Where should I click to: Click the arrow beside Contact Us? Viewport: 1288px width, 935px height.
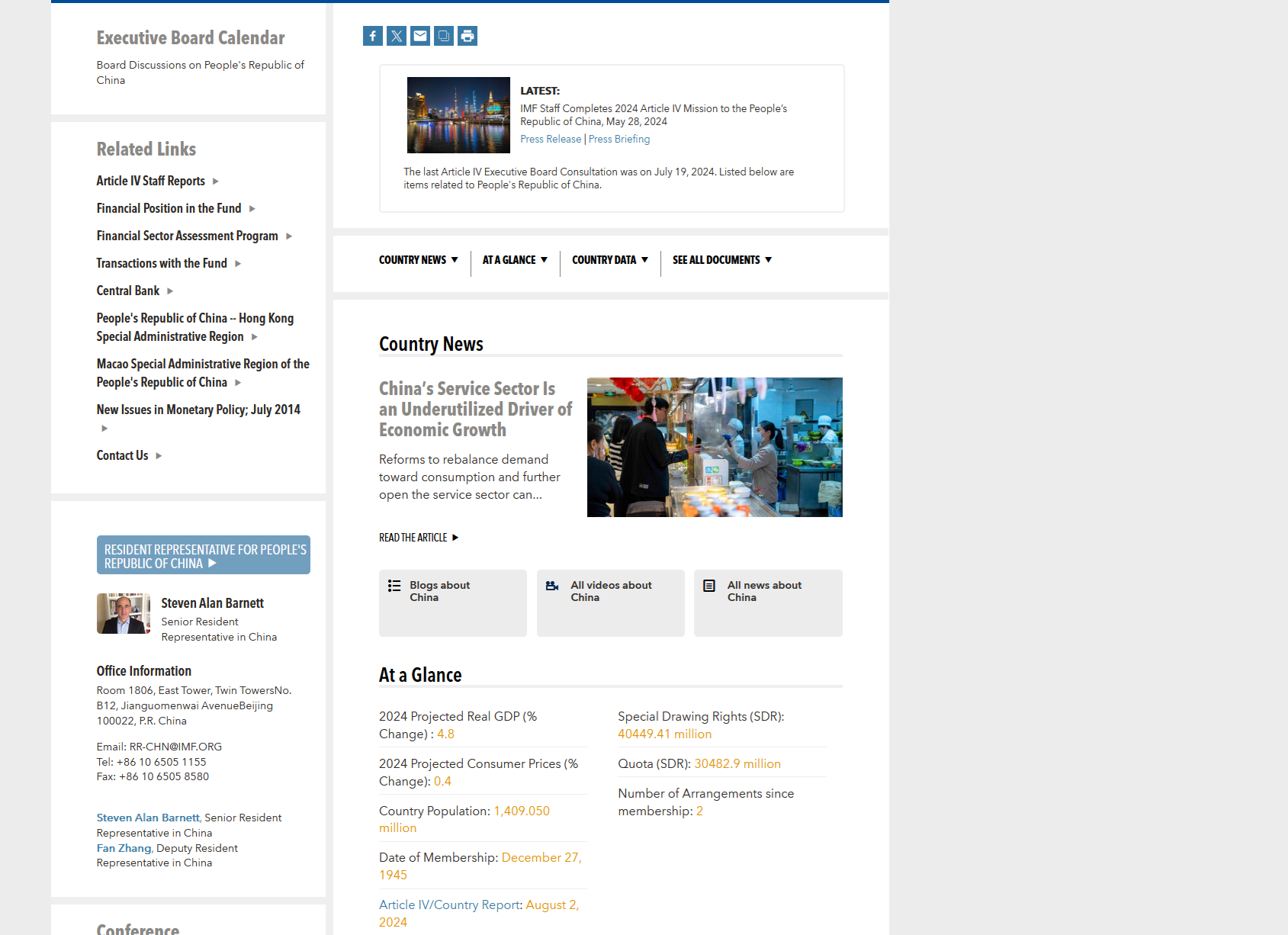point(159,456)
